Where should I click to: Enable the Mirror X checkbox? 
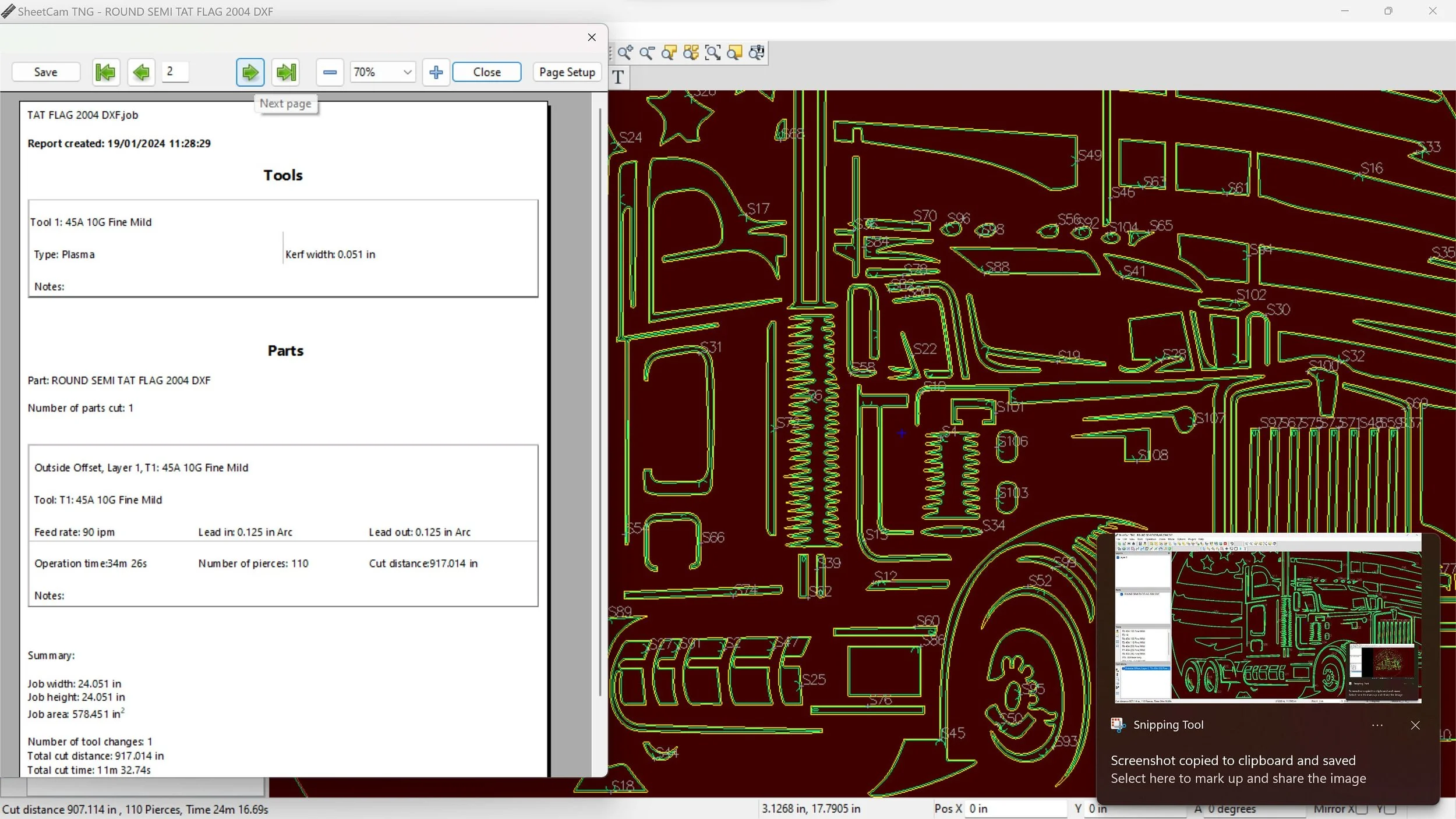coord(1362,809)
